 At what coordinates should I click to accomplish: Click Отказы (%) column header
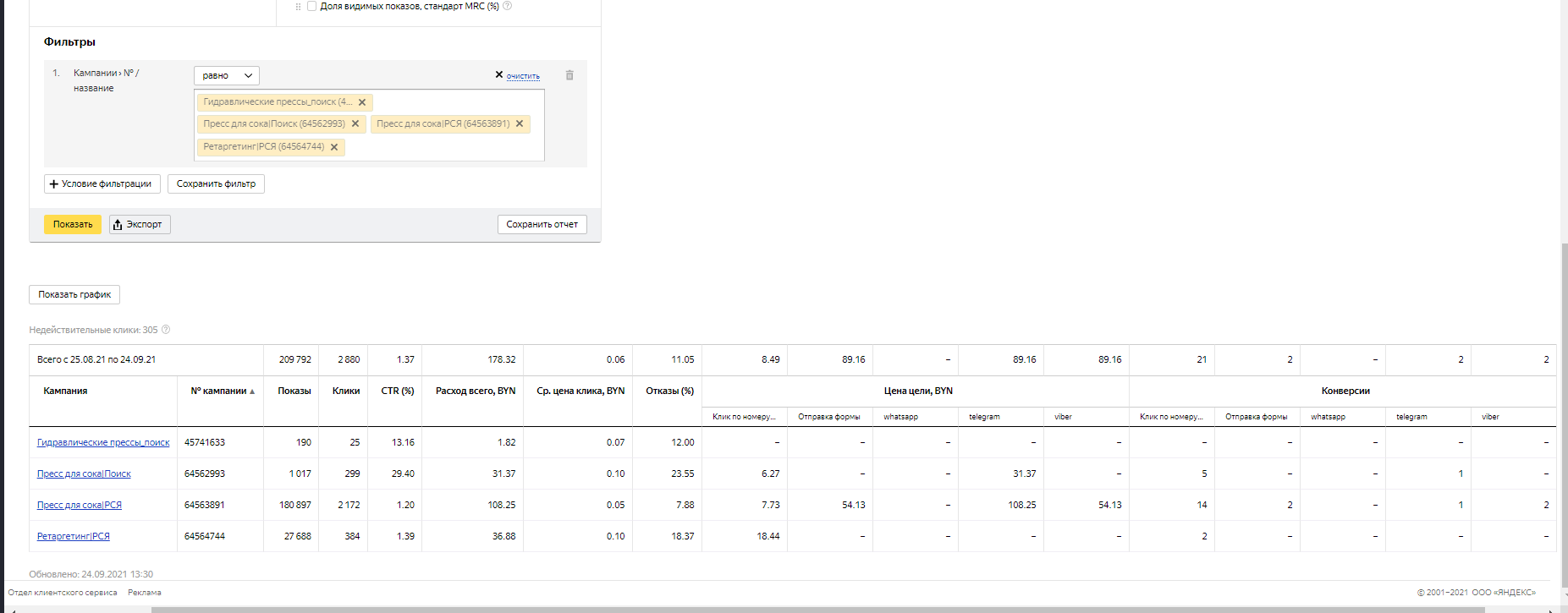coord(669,391)
